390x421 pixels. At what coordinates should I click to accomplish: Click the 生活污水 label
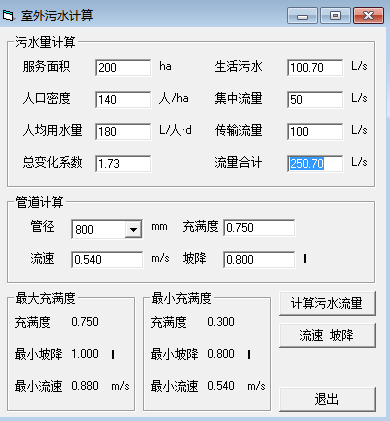coord(238,67)
